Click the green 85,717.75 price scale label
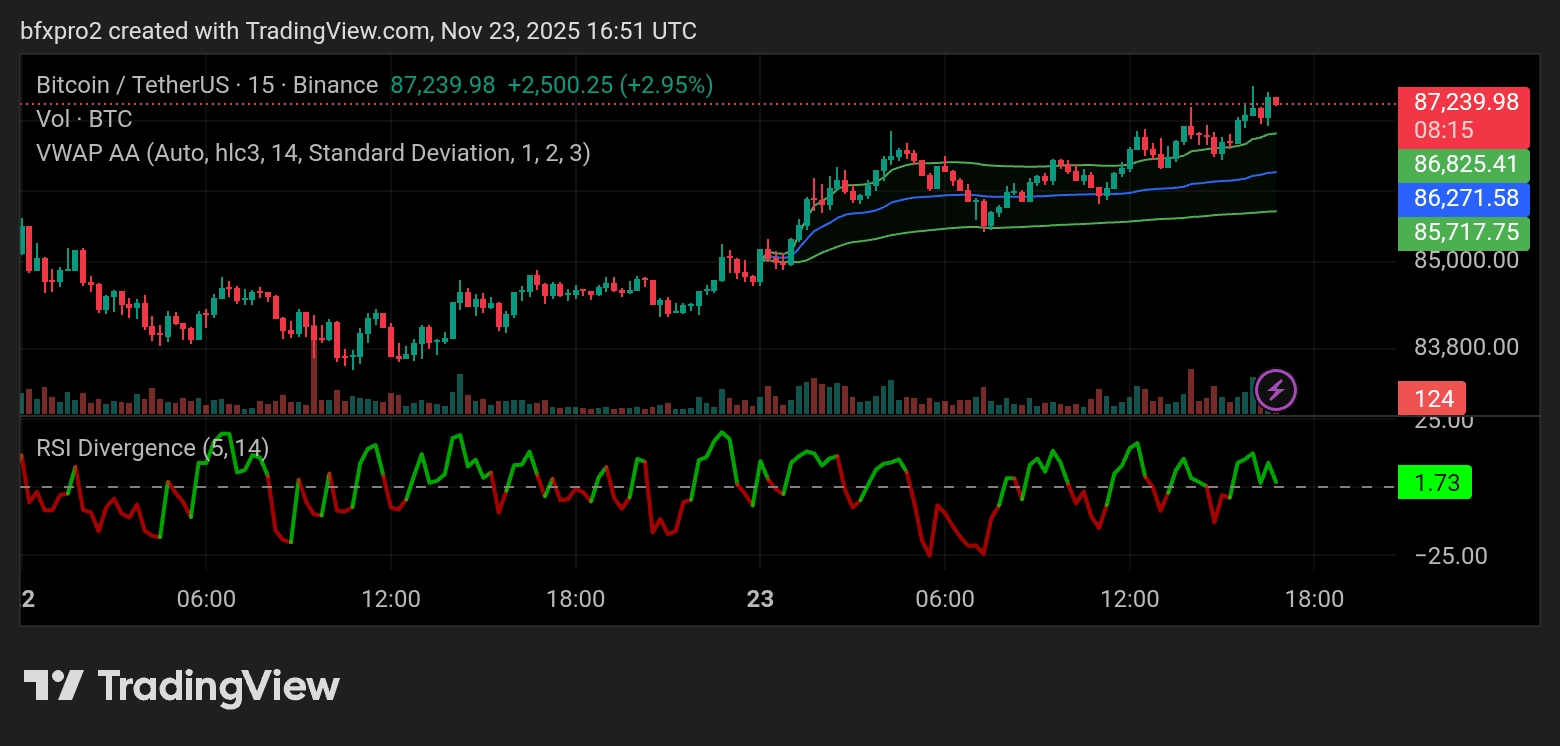The height and width of the screenshot is (746, 1560). click(x=1465, y=232)
